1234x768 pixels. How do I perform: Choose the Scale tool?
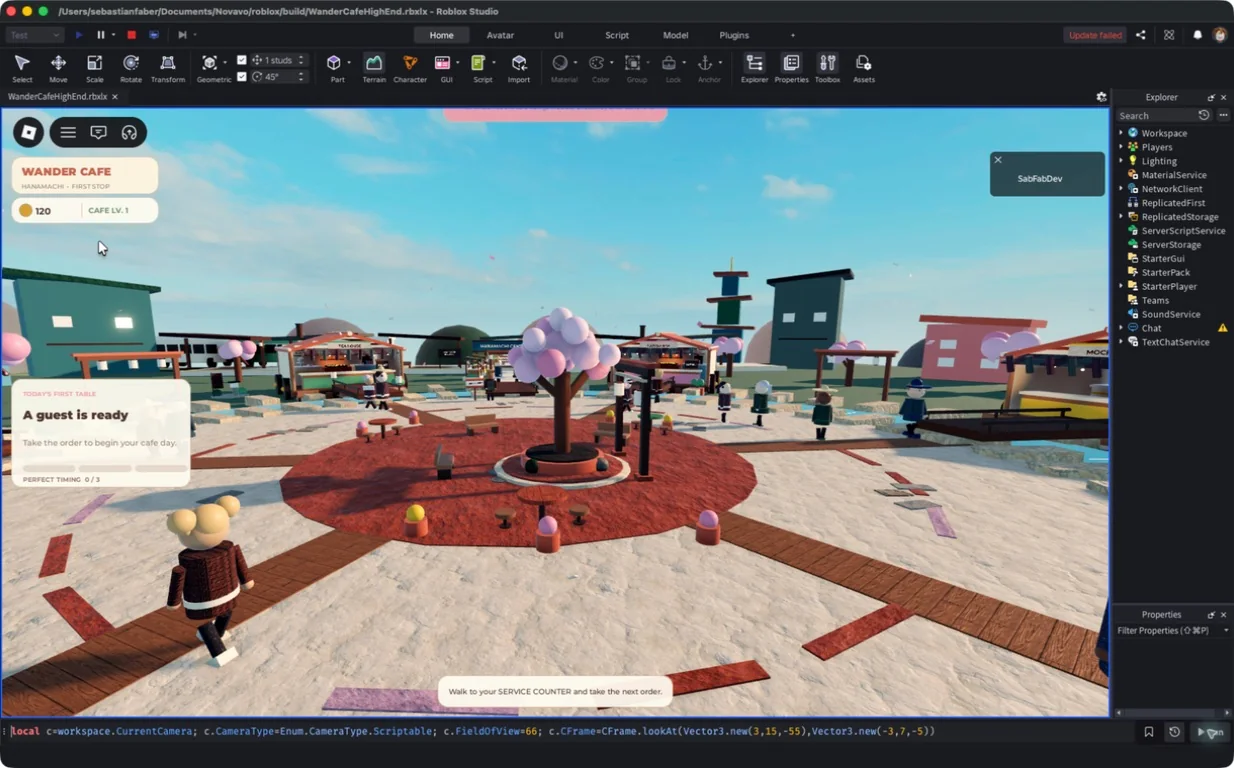(x=94, y=68)
